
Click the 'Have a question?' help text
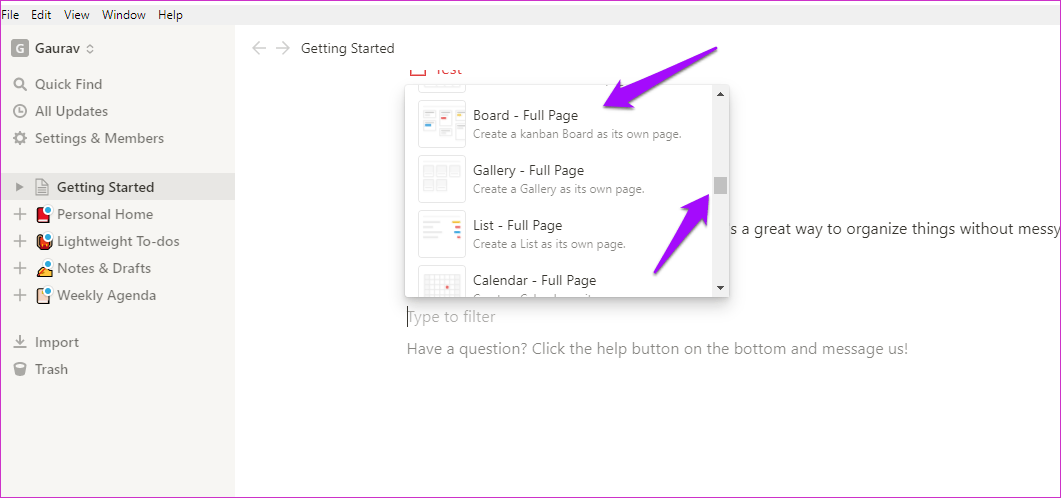(x=657, y=349)
